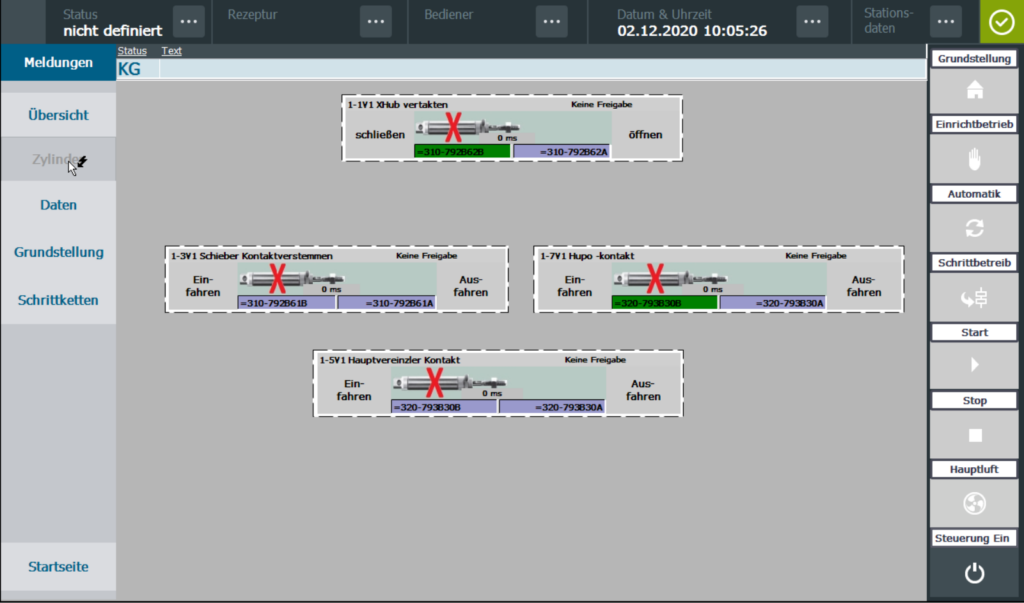The image size is (1024, 603).
Task: Click the Steuerung Ein label
Action: point(974,538)
